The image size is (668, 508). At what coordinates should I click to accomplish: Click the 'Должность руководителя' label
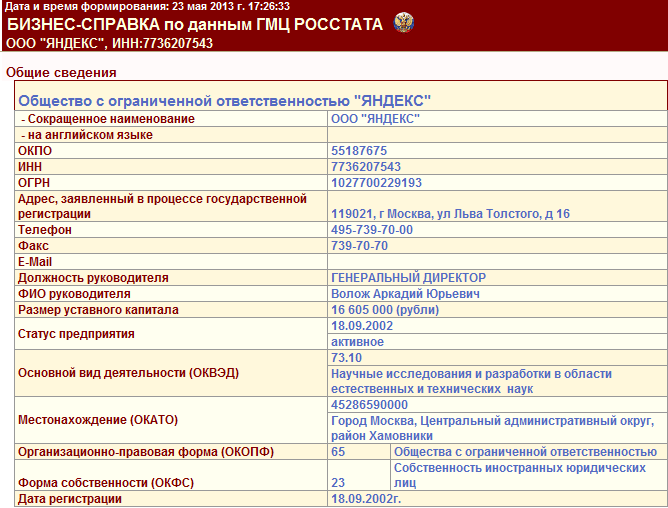(x=93, y=278)
